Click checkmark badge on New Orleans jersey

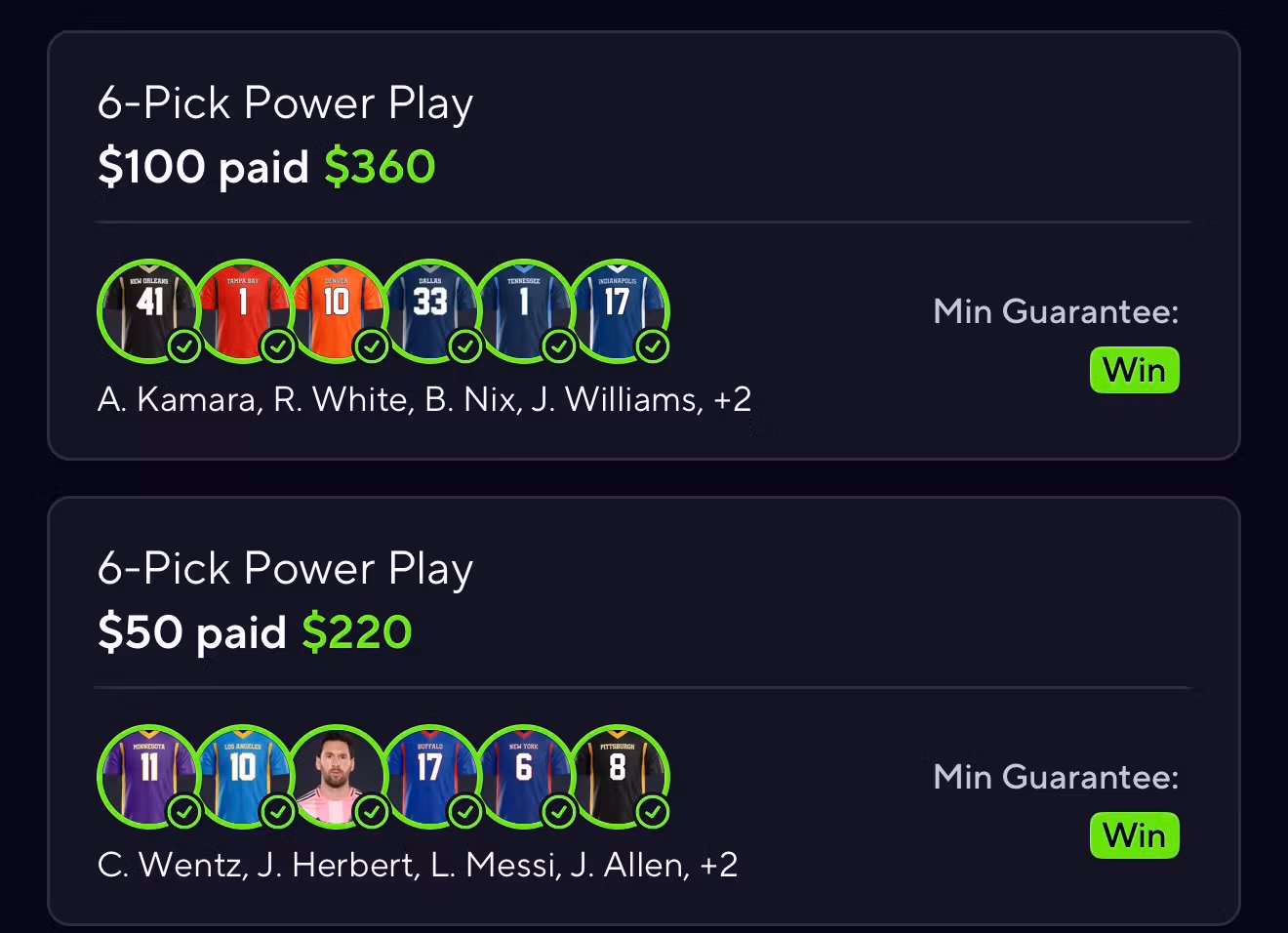tap(184, 345)
